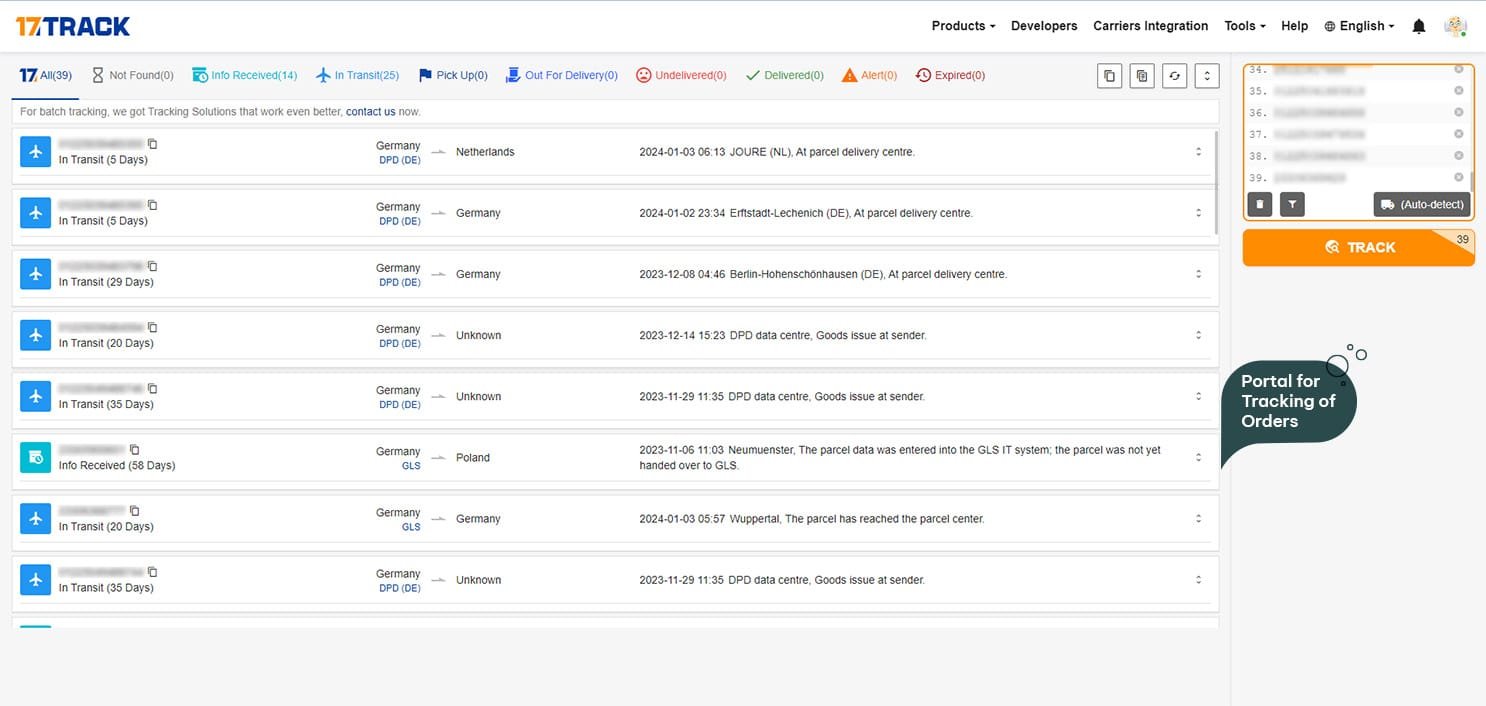This screenshot has width=1486, height=706.
Task: Follow the "contact us" link
Action: [x=370, y=112]
